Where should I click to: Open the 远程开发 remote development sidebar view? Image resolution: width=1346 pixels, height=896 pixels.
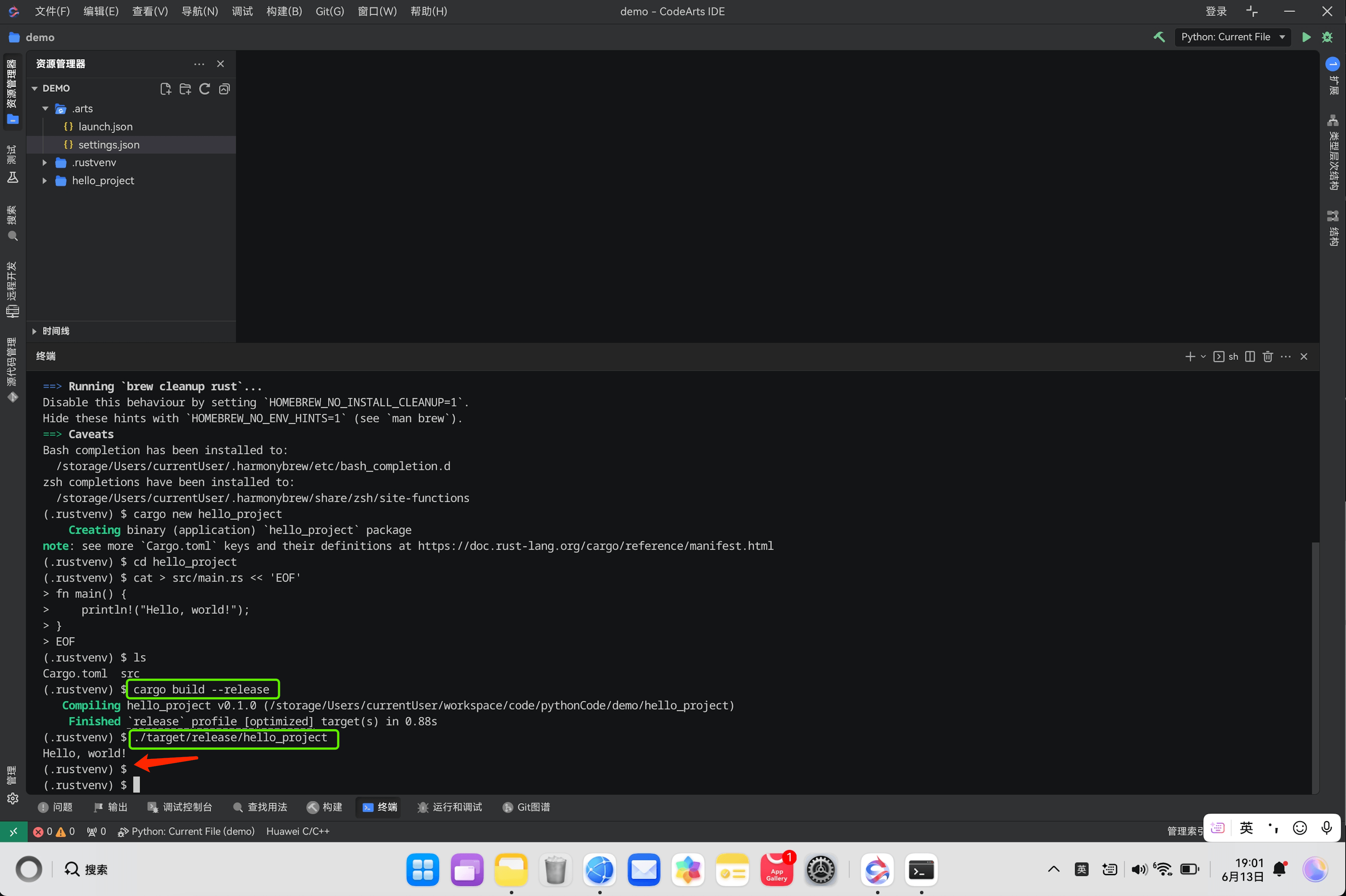pyautogui.click(x=13, y=290)
